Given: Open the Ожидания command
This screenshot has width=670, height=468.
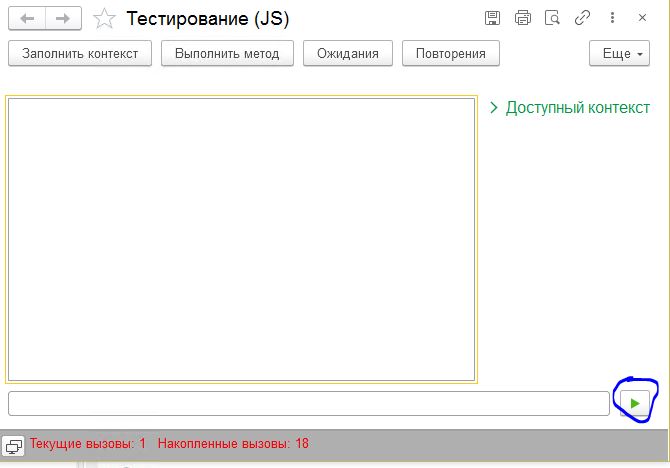Looking at the screenshot, I should (x=348, y=53).
